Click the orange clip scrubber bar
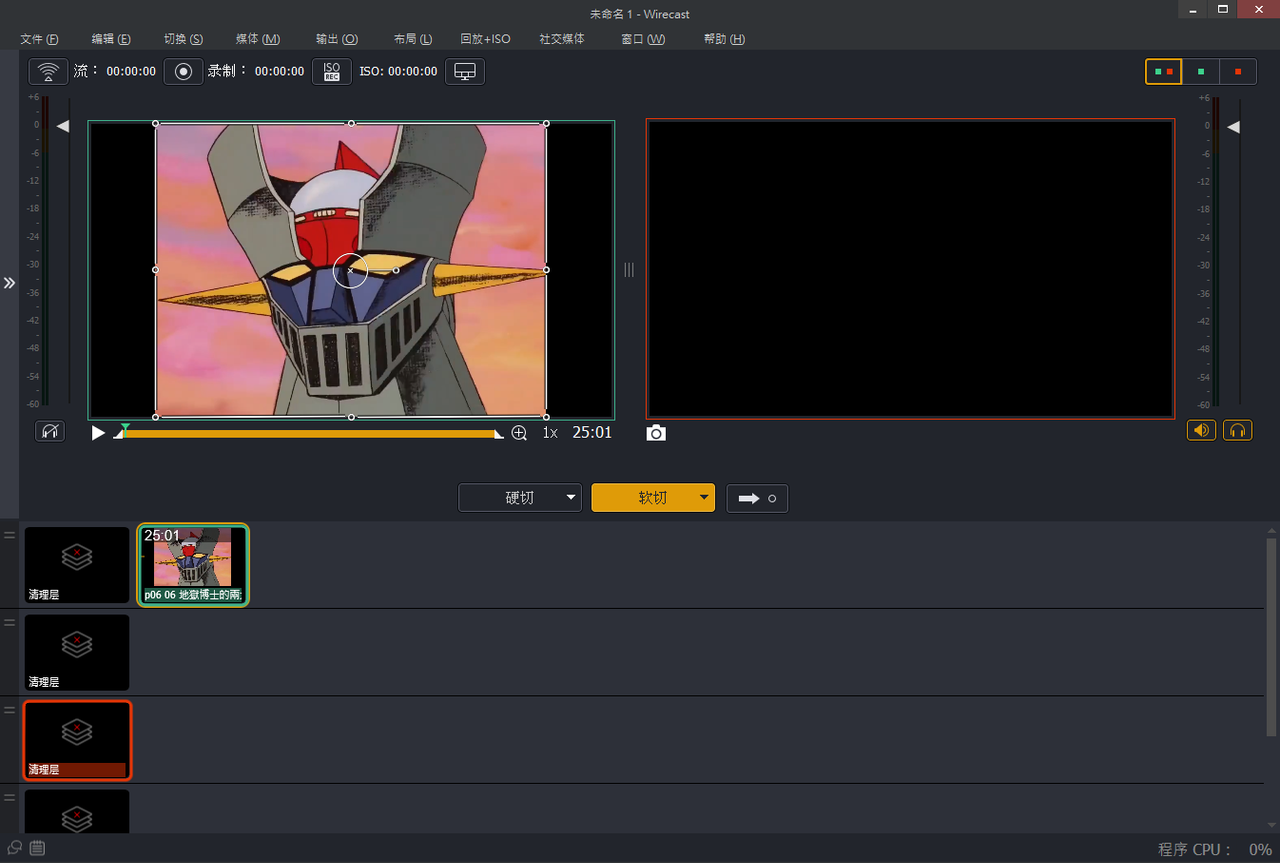This screenshot has height=863, width=1280. point(312,434)
